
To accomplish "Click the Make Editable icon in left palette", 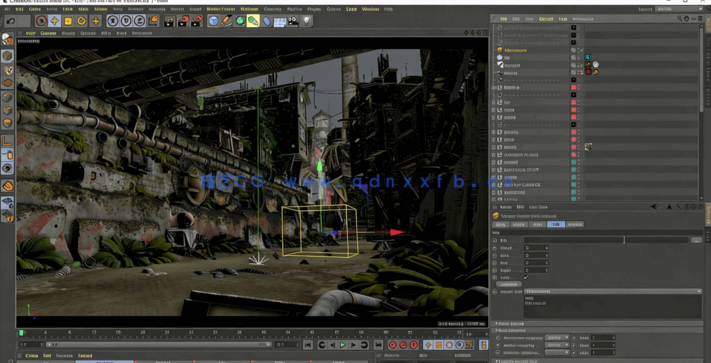I will [x=7, y=40].
